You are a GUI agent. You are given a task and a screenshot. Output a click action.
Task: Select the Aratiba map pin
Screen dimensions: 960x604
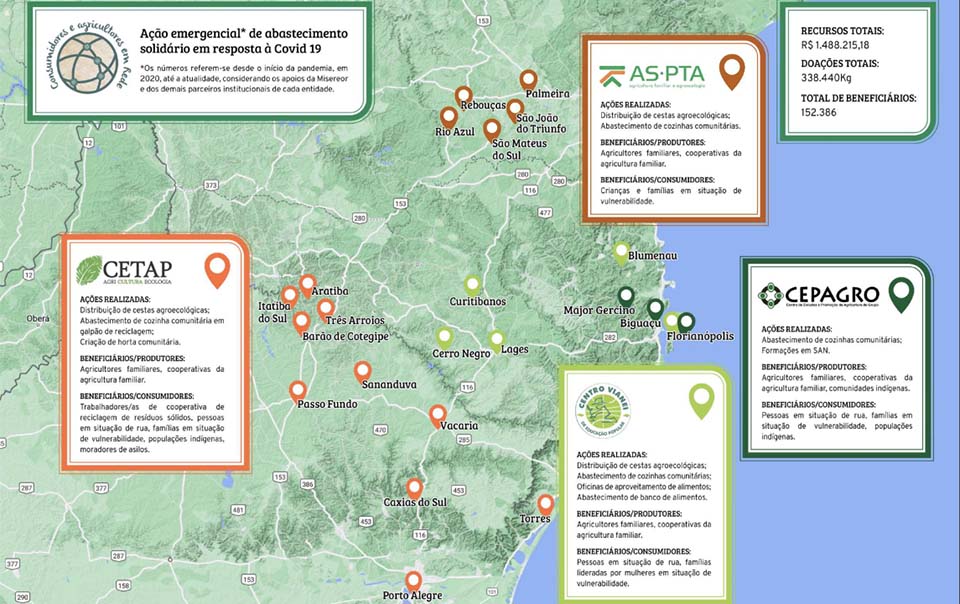[307, 286]
